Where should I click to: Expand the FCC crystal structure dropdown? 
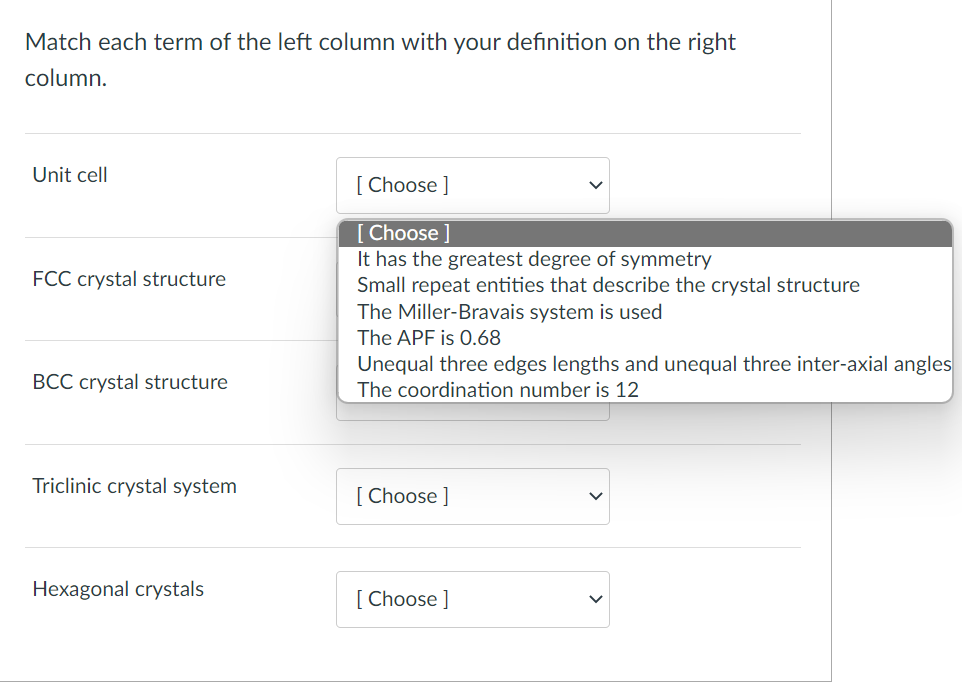coord(472,290)
